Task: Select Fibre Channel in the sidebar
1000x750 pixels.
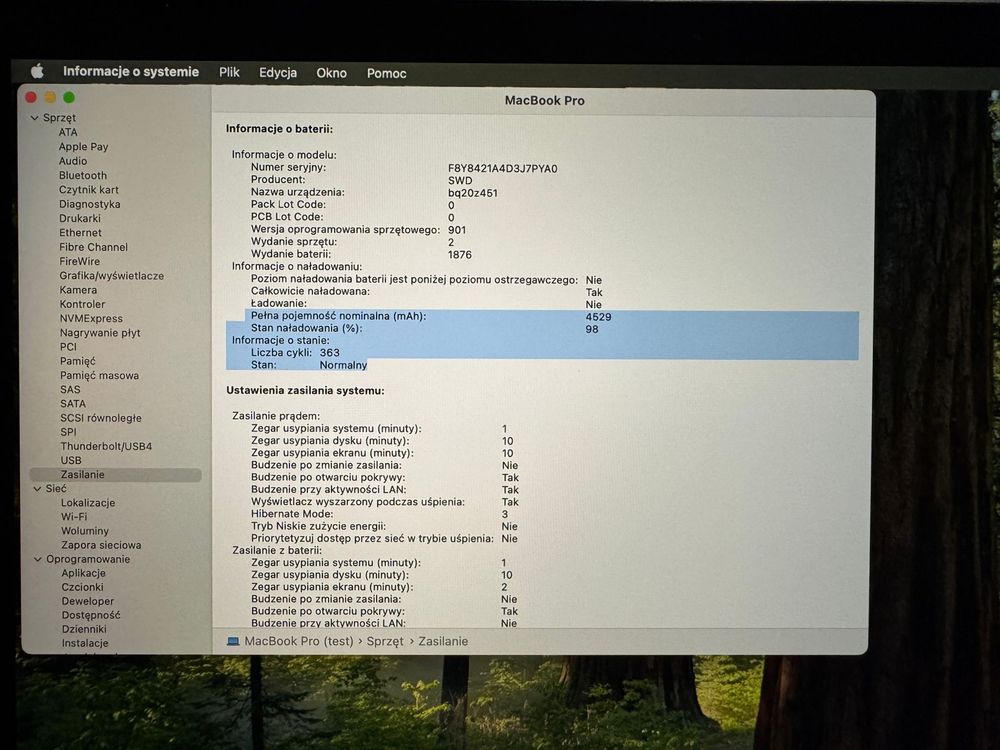Action: (93, 247)
